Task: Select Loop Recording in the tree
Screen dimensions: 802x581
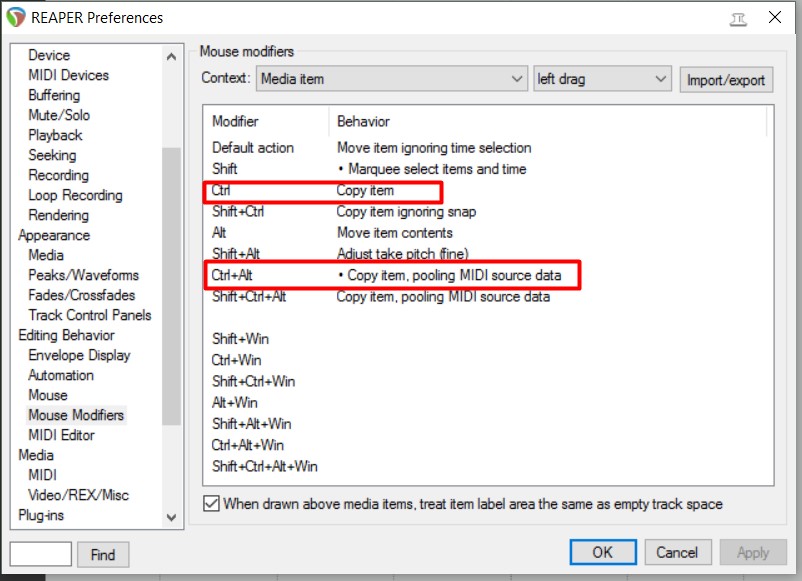Action: click(x=76, y=195)
